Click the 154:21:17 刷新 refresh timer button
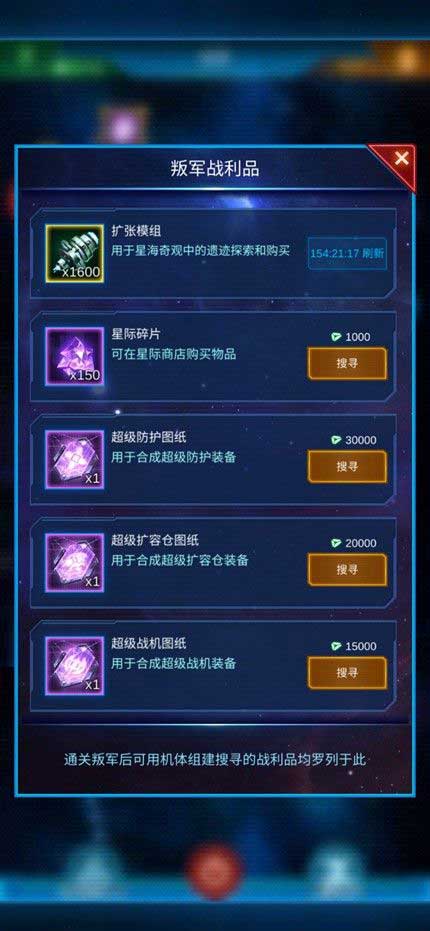The height and width of the screenshot is (931, 430). click(x=347, y=253)
